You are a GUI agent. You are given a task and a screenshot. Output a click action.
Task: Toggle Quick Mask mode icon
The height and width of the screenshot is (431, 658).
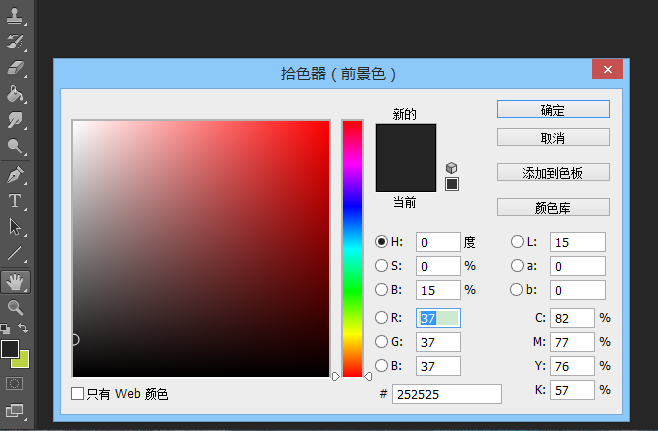(x=14, y=383)
